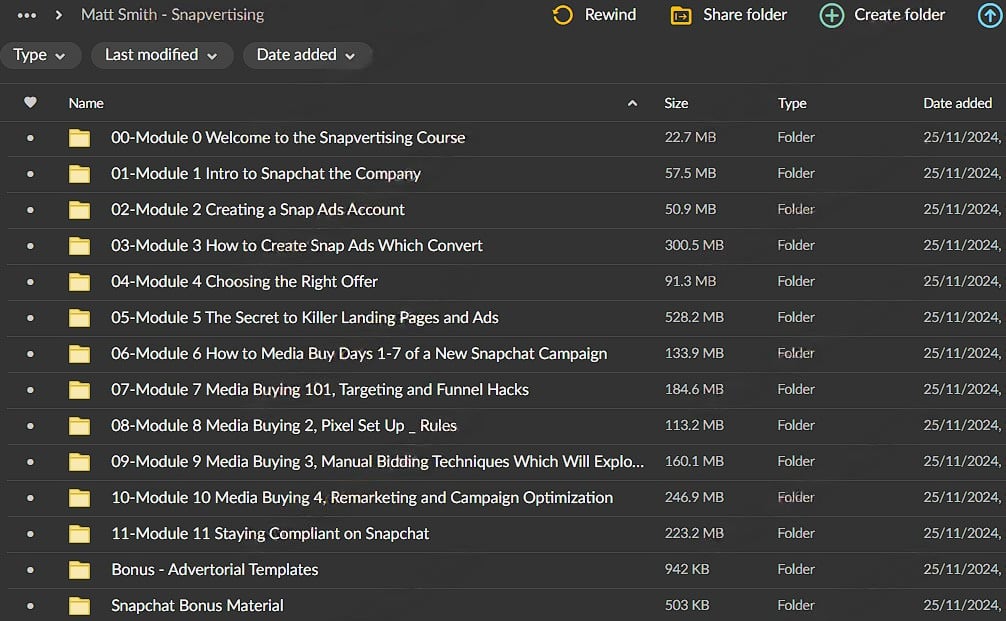
Task: Open Module 3 How to Create Snap Ads
Action: 296,246
